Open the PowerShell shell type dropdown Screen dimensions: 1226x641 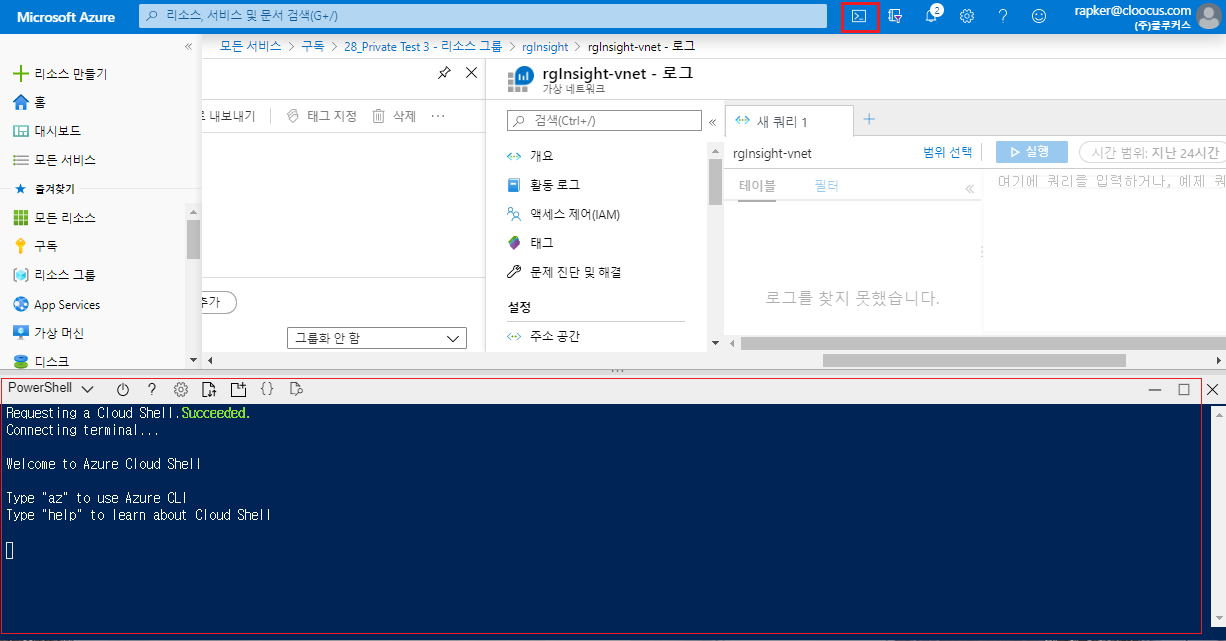50,388
